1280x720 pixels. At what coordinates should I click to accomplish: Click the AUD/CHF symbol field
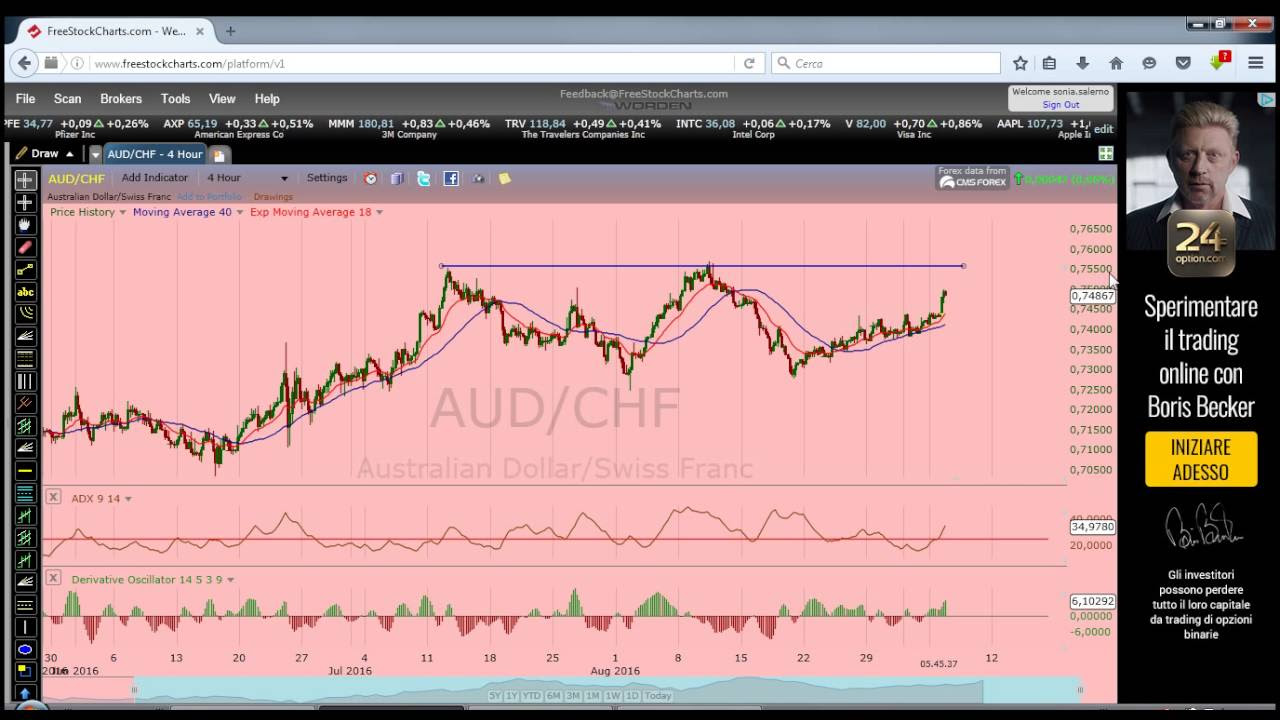(x=77, y=179)
